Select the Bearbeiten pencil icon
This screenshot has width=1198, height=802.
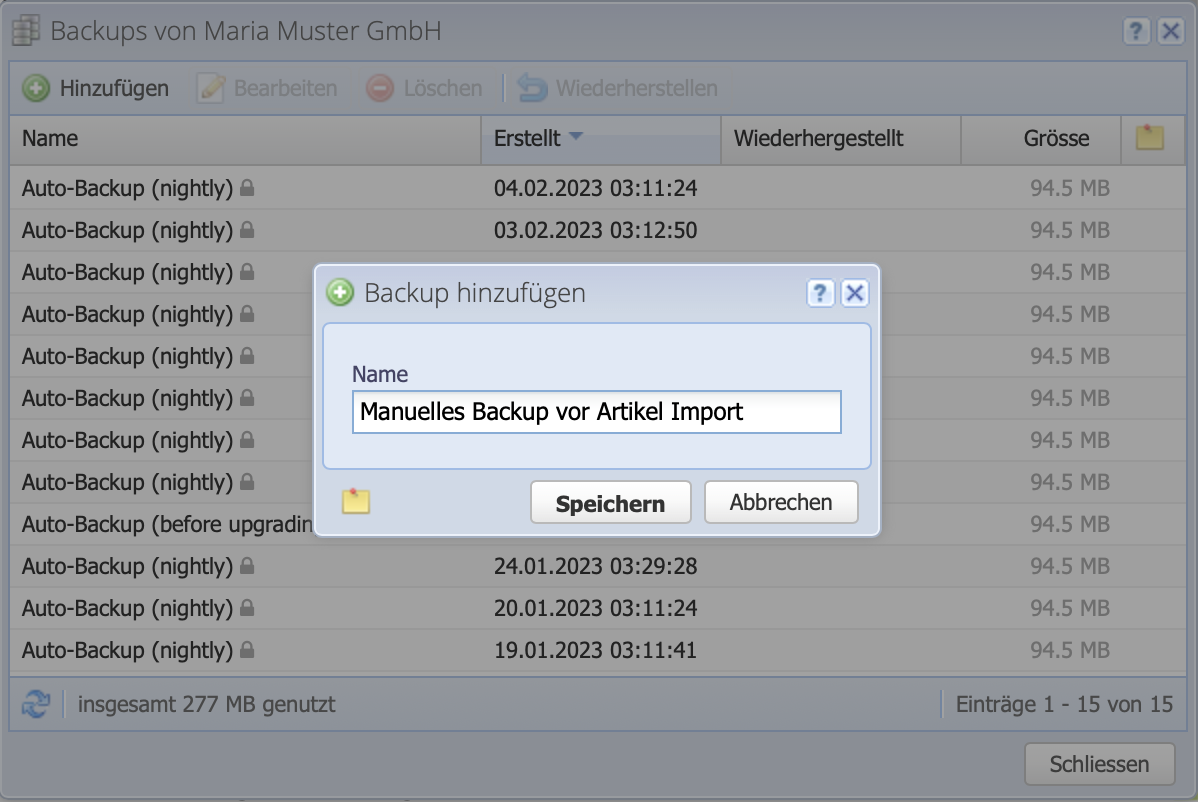(209, 88)
